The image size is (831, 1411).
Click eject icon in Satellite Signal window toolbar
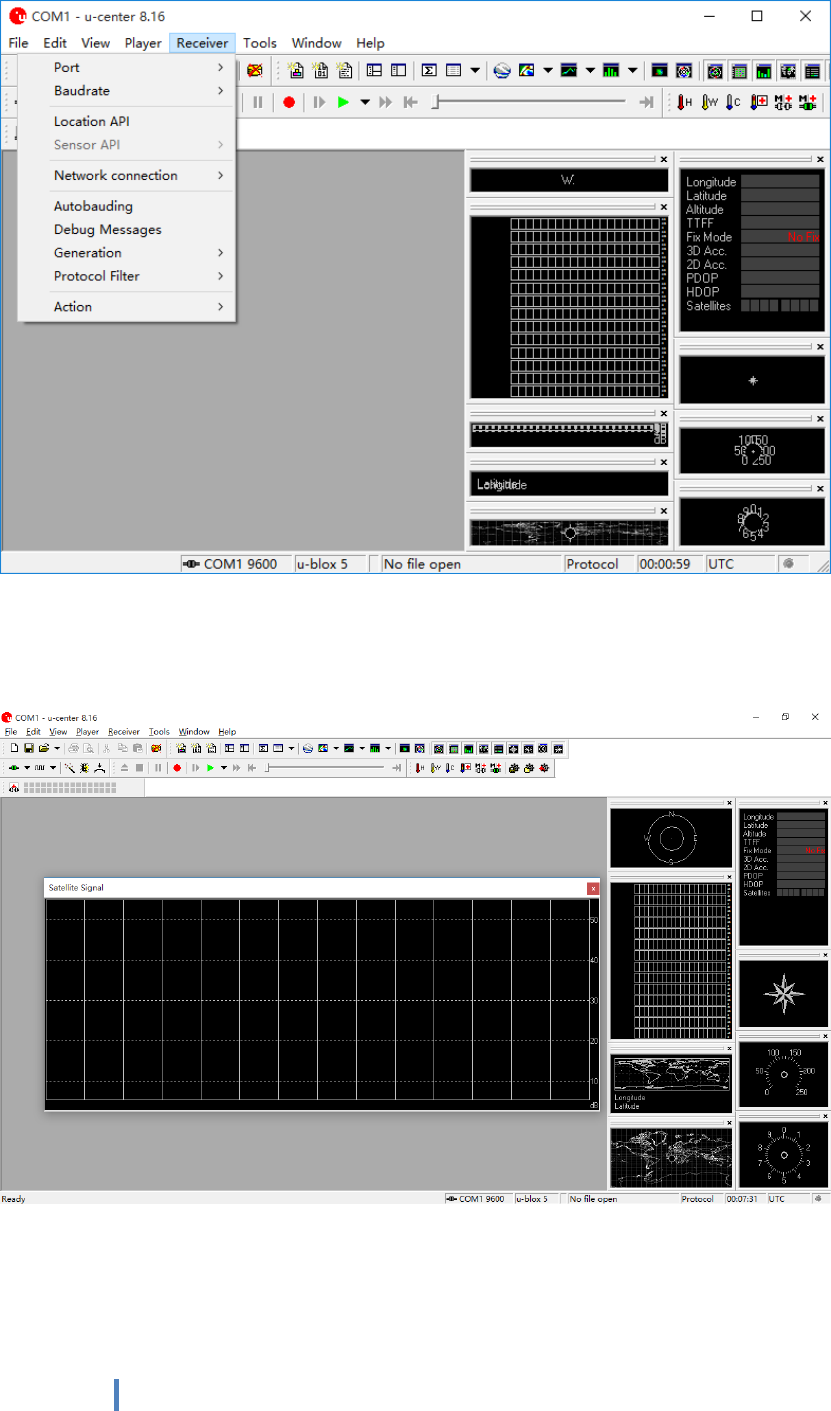pyautogui.click(x=124, y=768)
